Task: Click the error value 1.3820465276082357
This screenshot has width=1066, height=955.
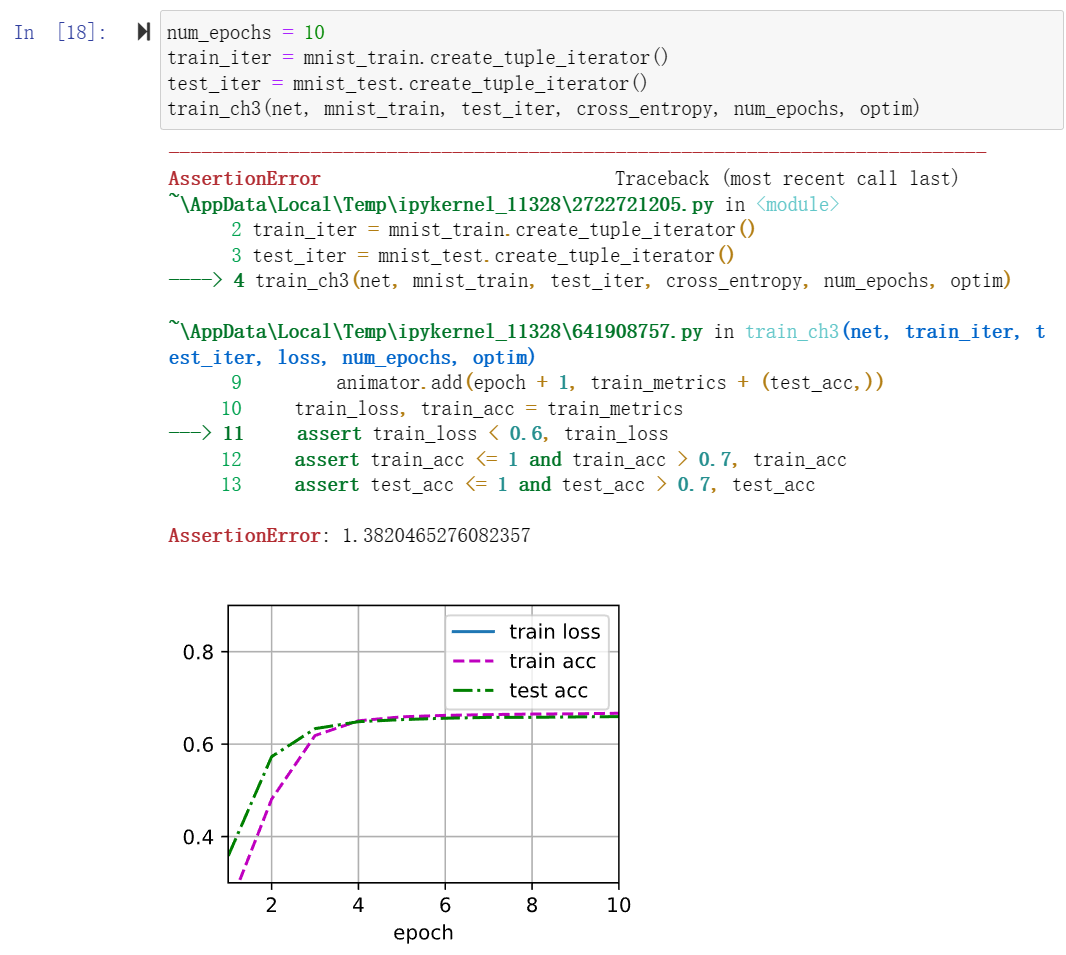Action: [436, 536]
